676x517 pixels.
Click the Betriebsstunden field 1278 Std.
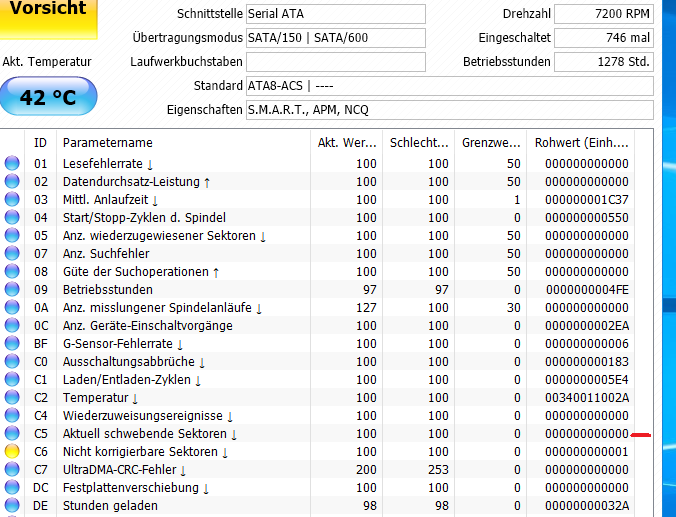[x=604, y=62]
